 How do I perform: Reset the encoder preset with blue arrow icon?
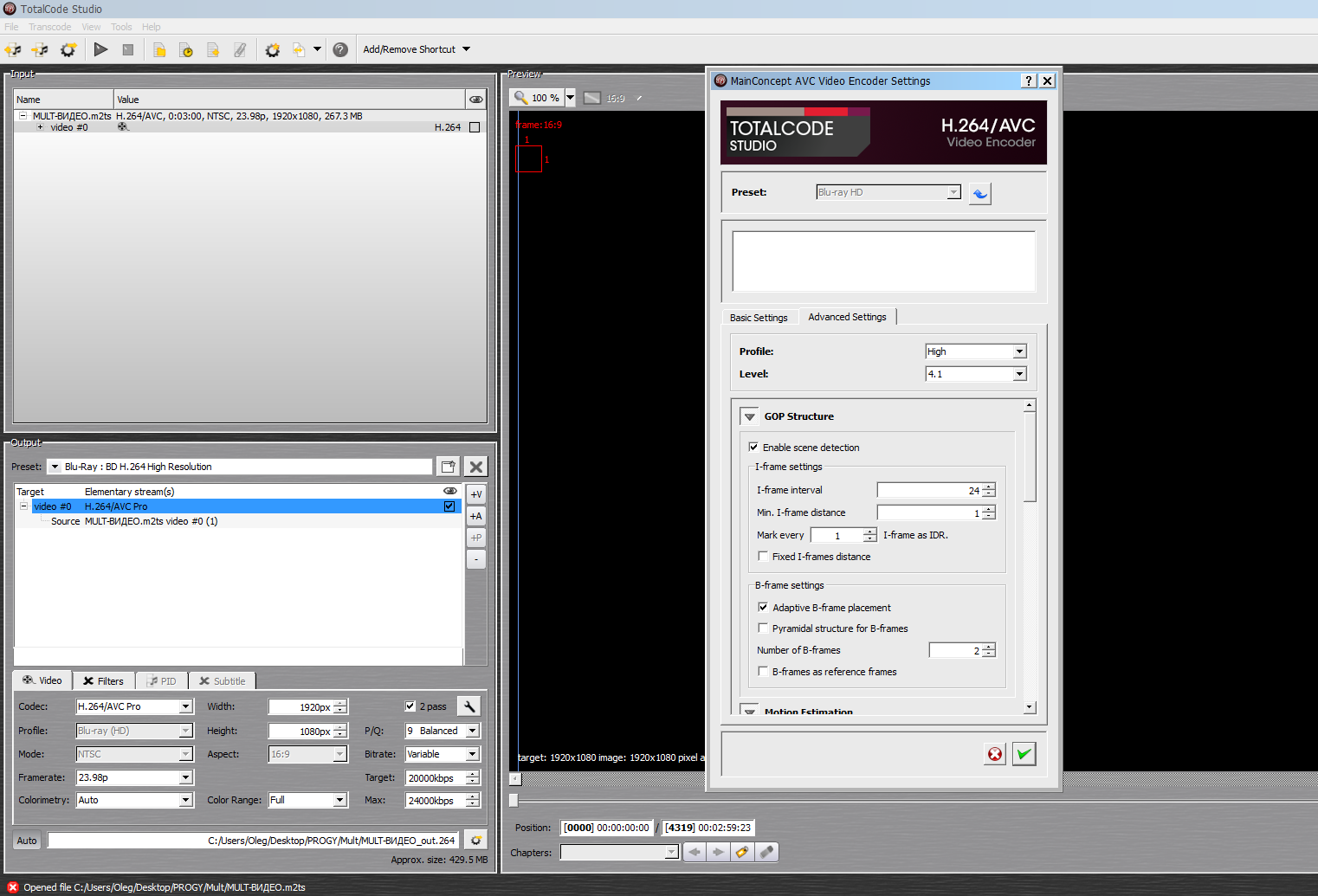[979, 193]
